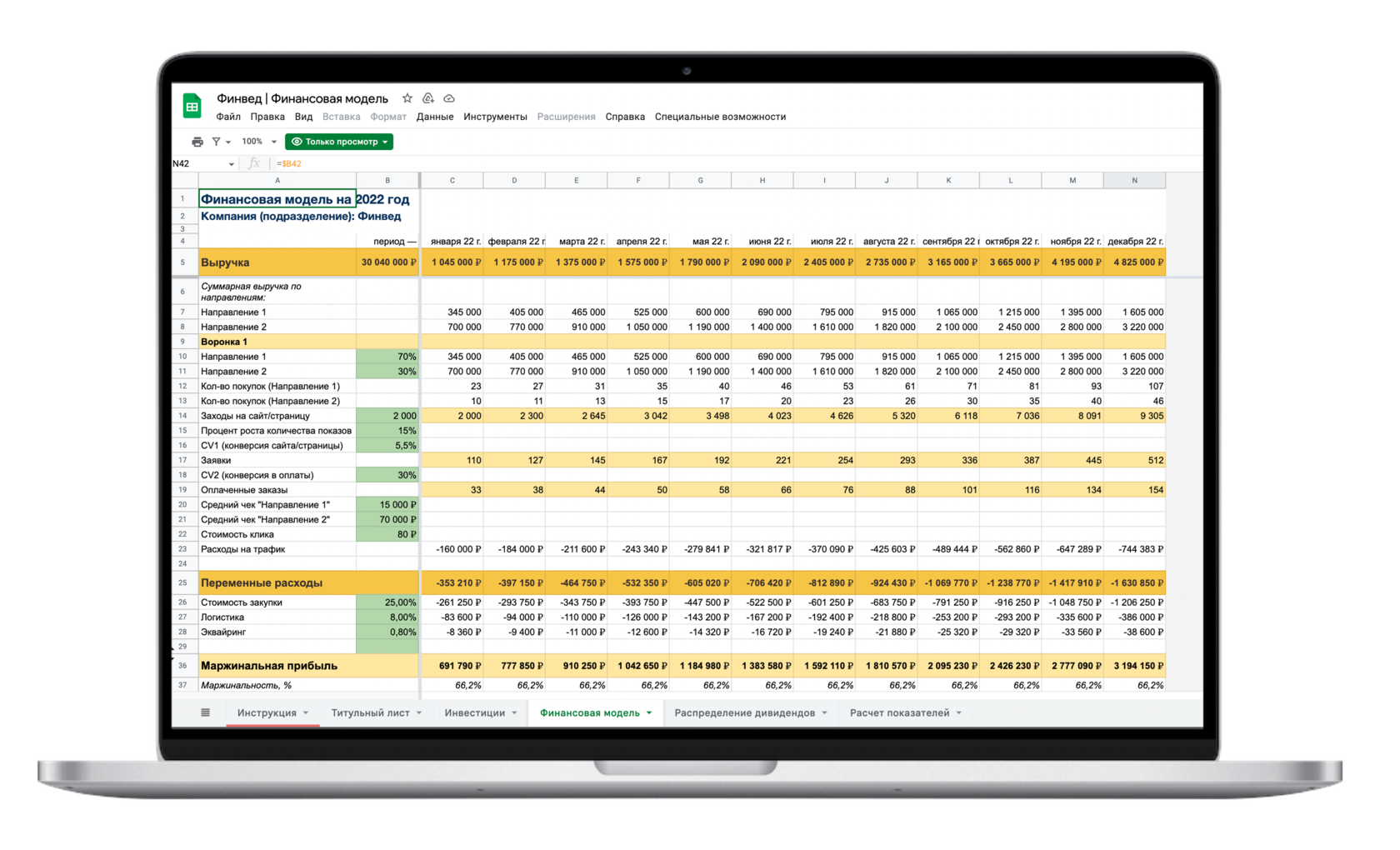Click the Воронка 1 cell
The width and height of the screenshot is (1400, 850).
277,342
